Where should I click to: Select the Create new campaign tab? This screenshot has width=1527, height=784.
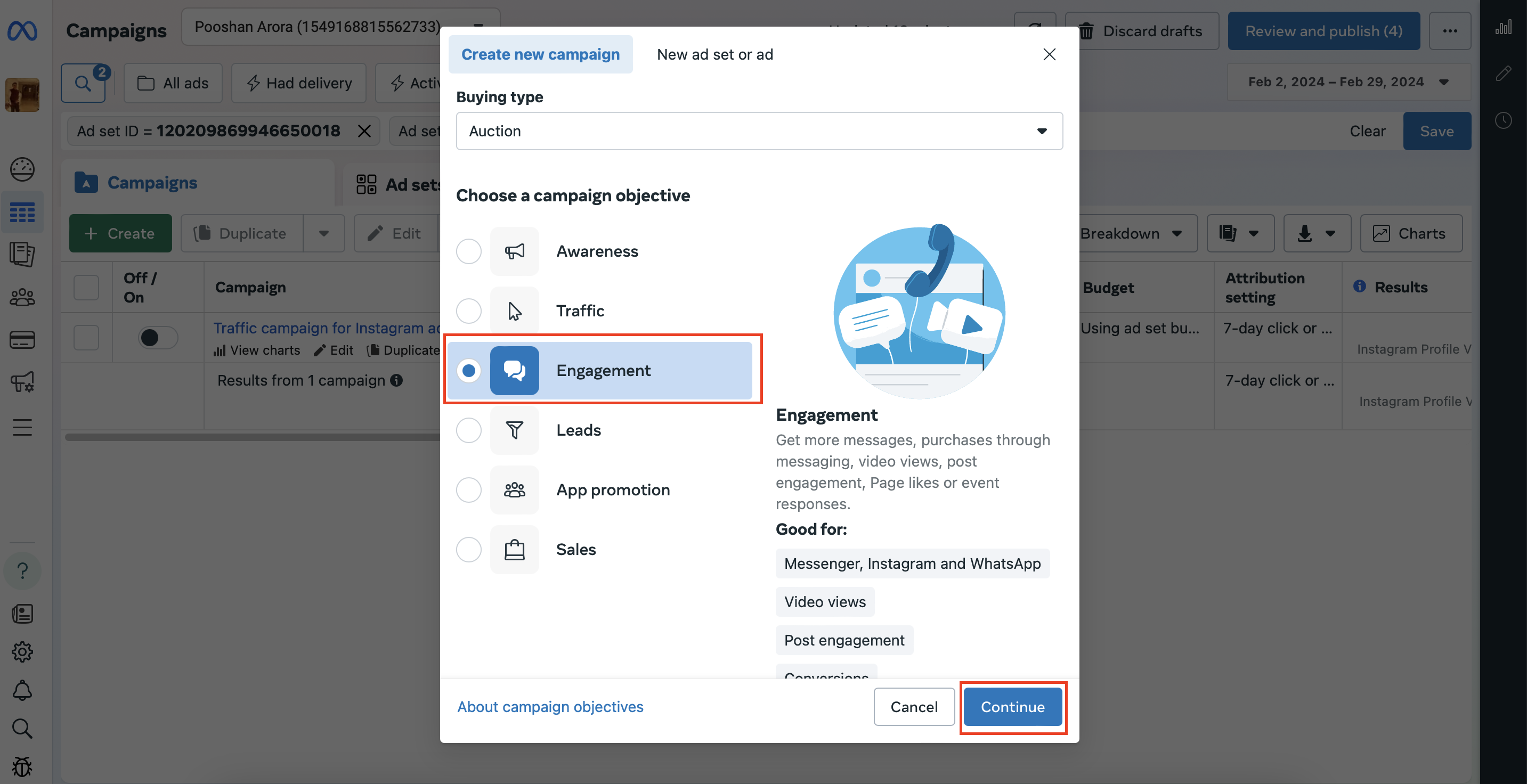tap(540, 54)
